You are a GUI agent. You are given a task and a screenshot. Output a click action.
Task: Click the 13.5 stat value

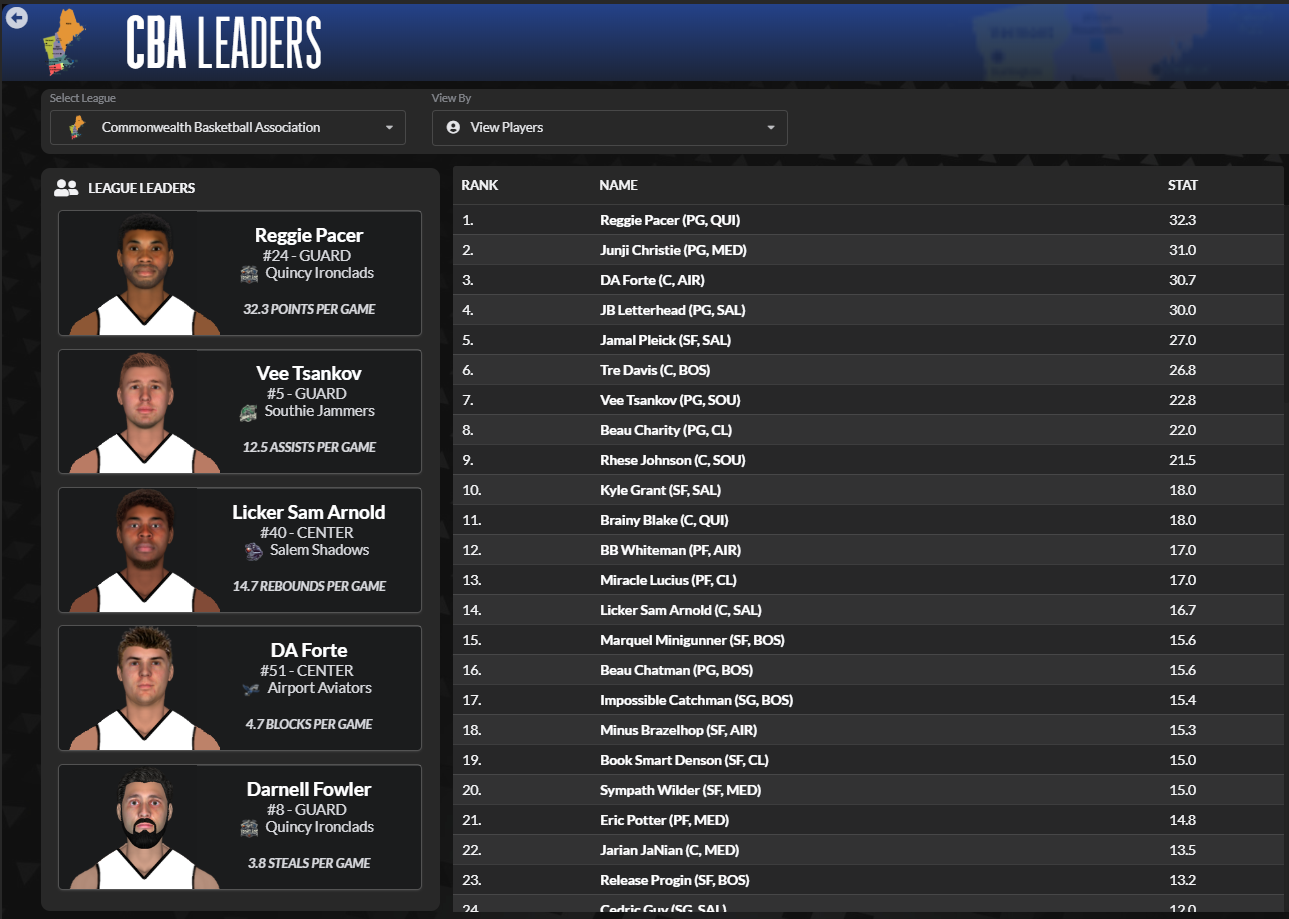pos(1182,850)
